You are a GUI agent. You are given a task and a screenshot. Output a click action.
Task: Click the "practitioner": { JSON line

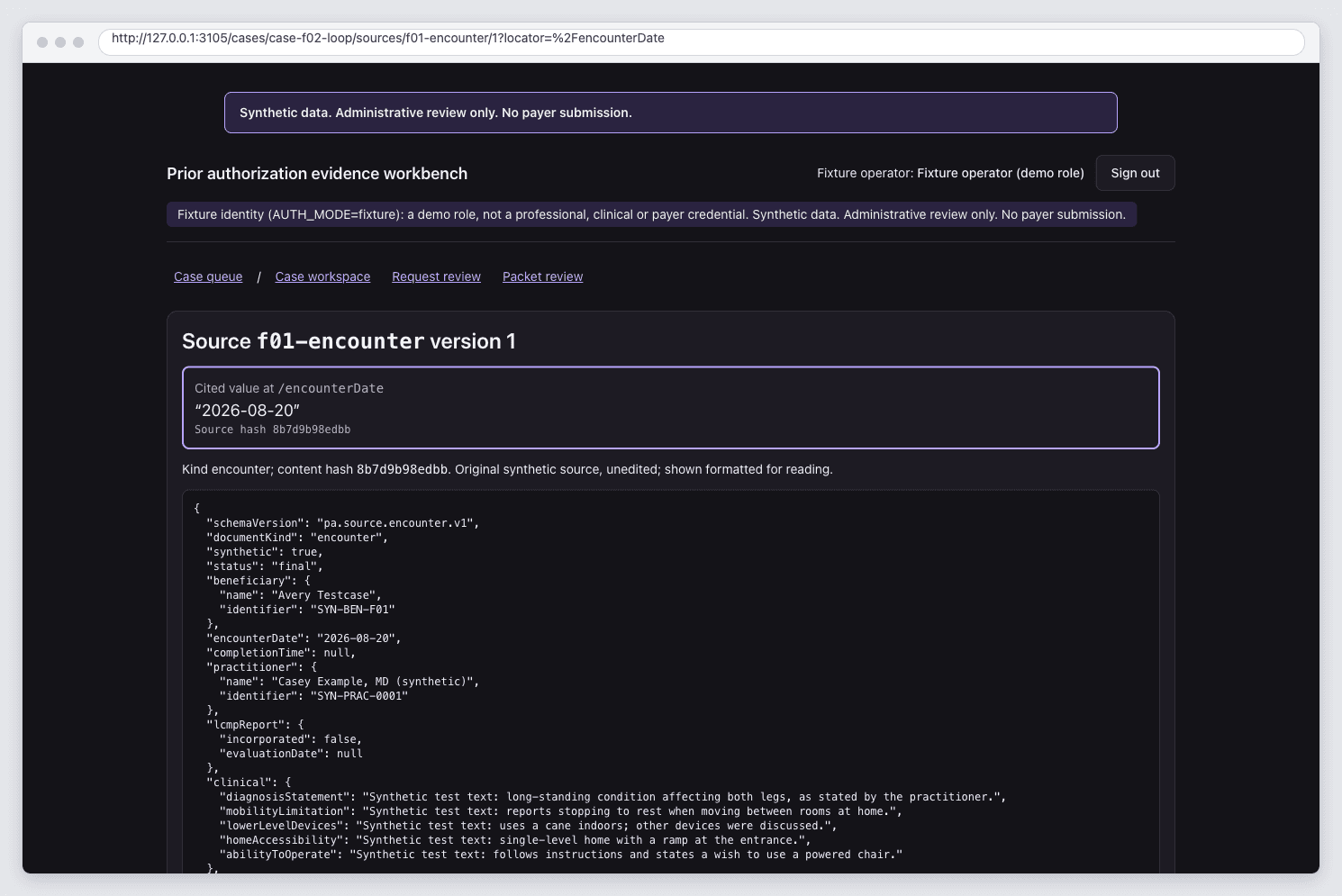click(262, 667)
